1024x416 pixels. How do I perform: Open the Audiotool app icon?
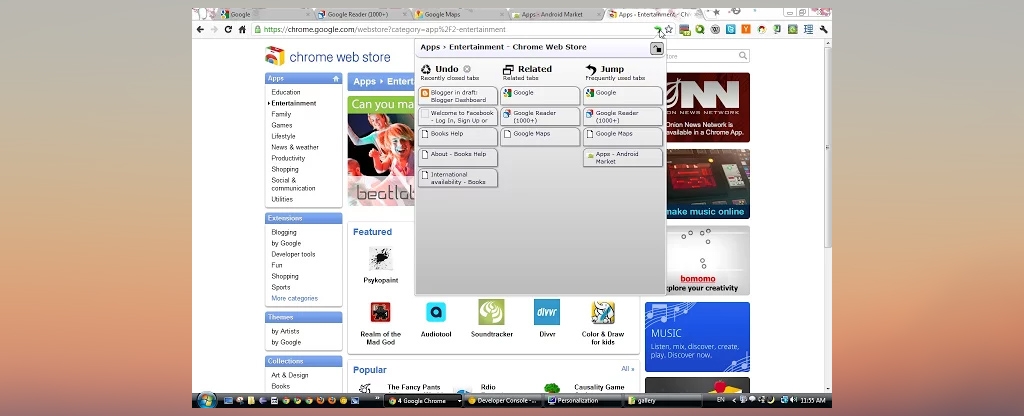436,312
